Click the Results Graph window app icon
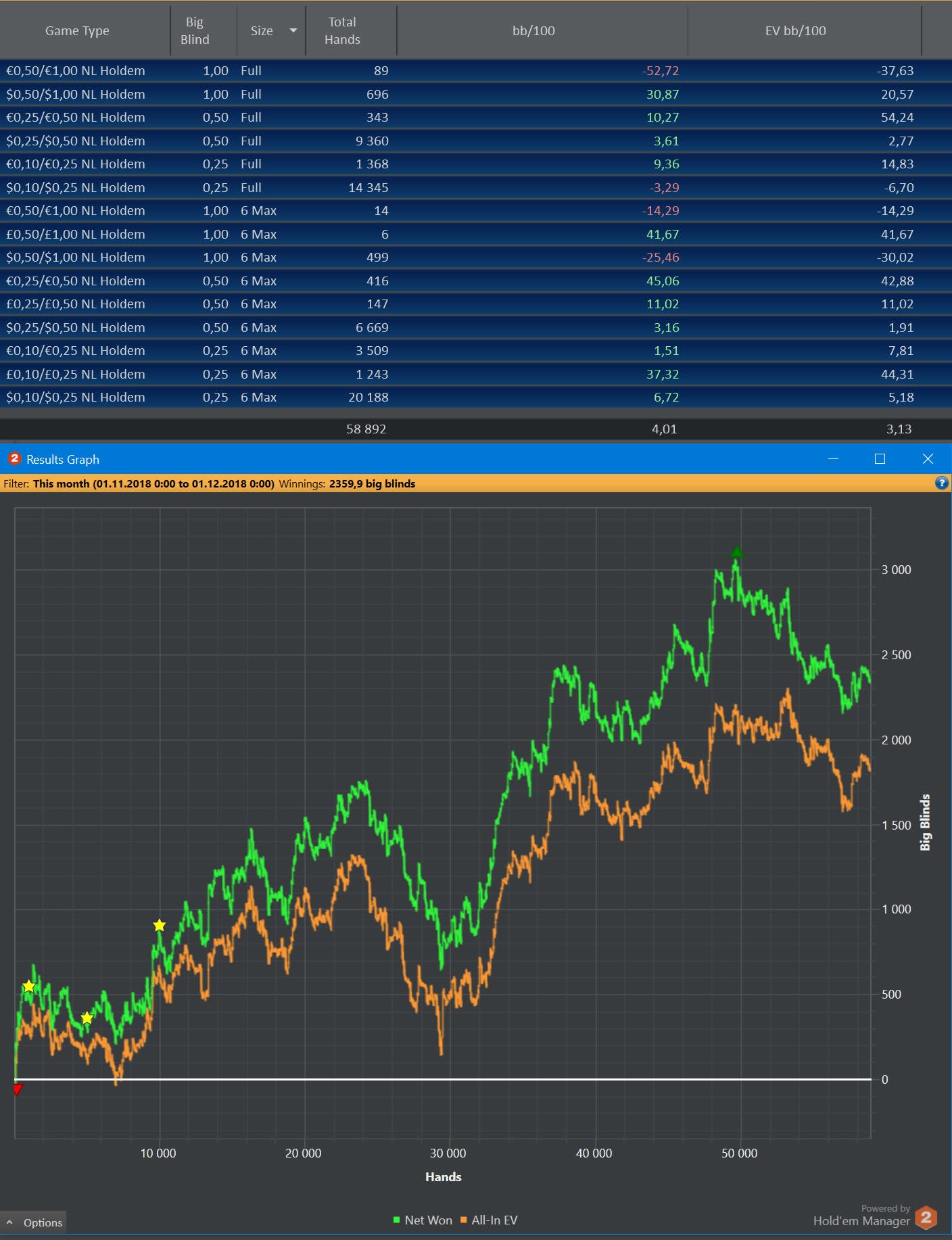The height and width of the screenshot is (1240, 952). click(14, 458)
